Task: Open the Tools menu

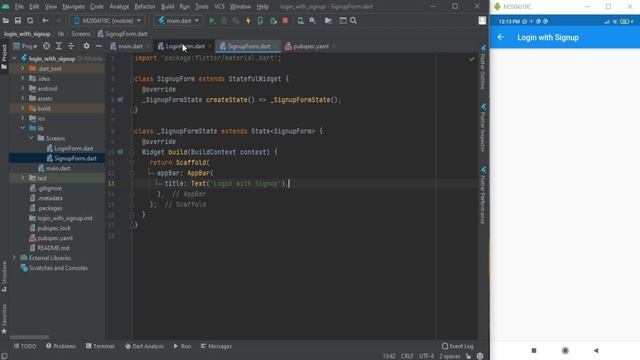Action: coord(202,7)
